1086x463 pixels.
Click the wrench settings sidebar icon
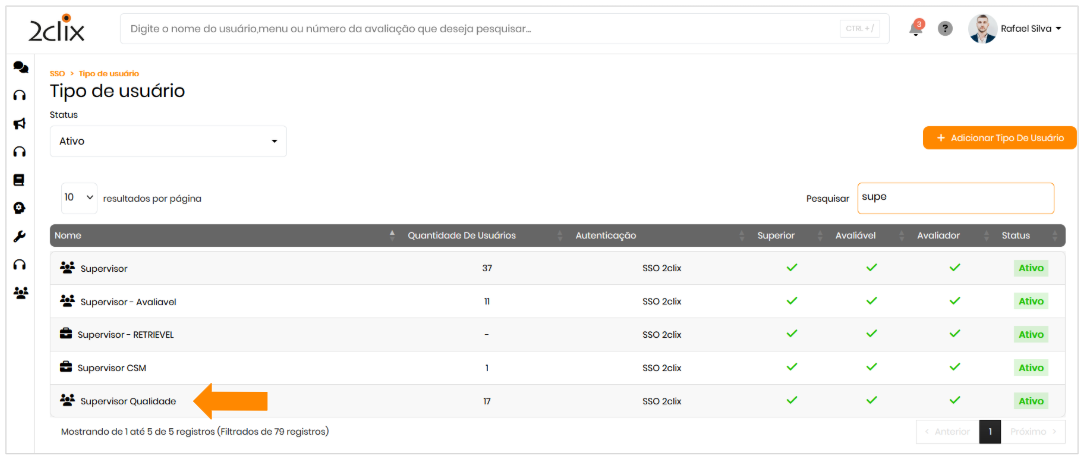pos(19,237)
